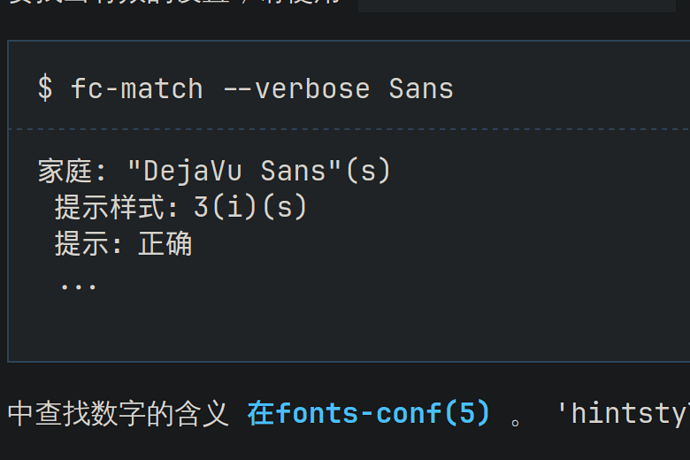
Task: Click the full-width period after fonts-conf(5)
Action: click(x=516, y=421)
